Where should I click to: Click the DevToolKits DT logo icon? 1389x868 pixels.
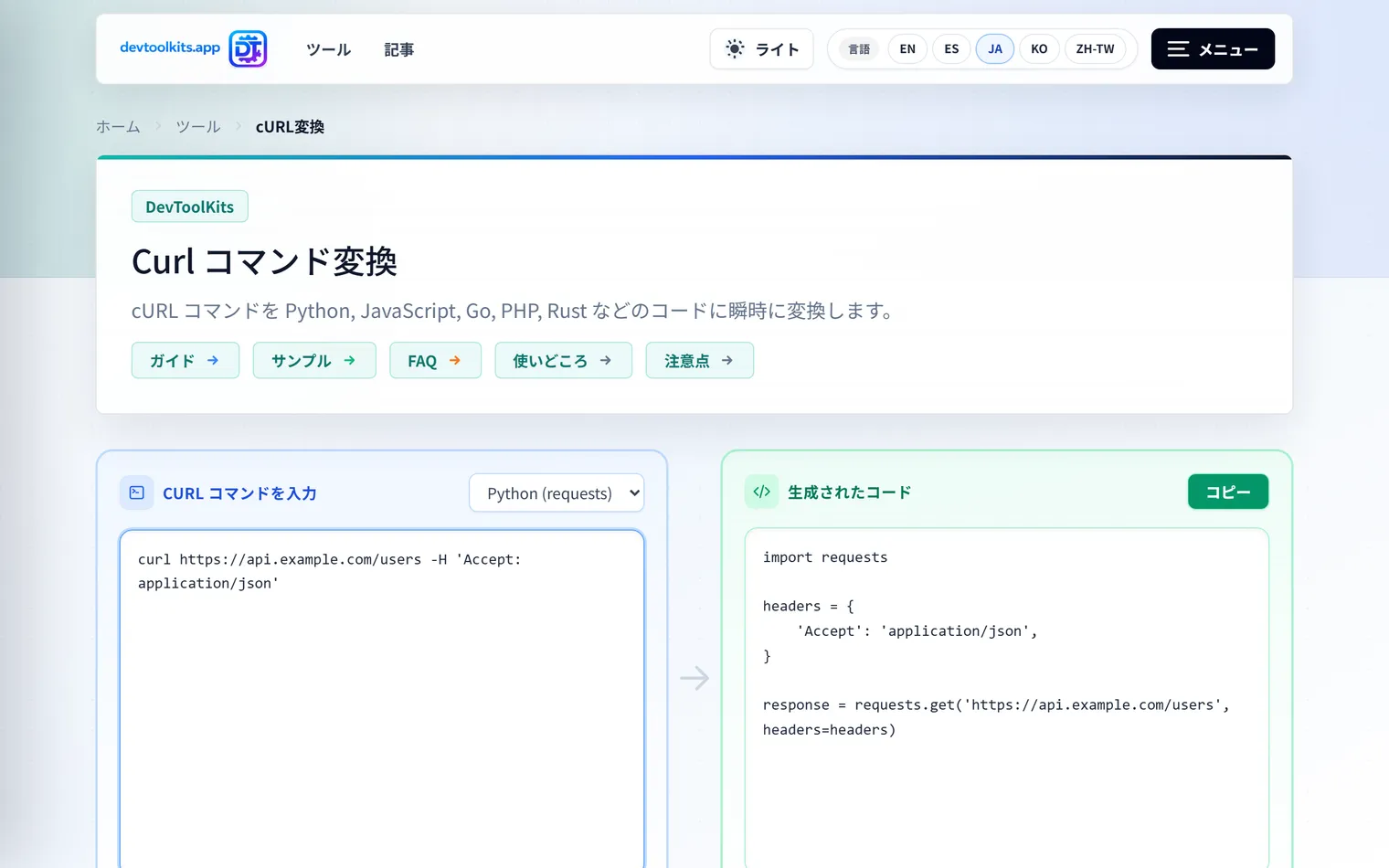click(x=248, y=49)
